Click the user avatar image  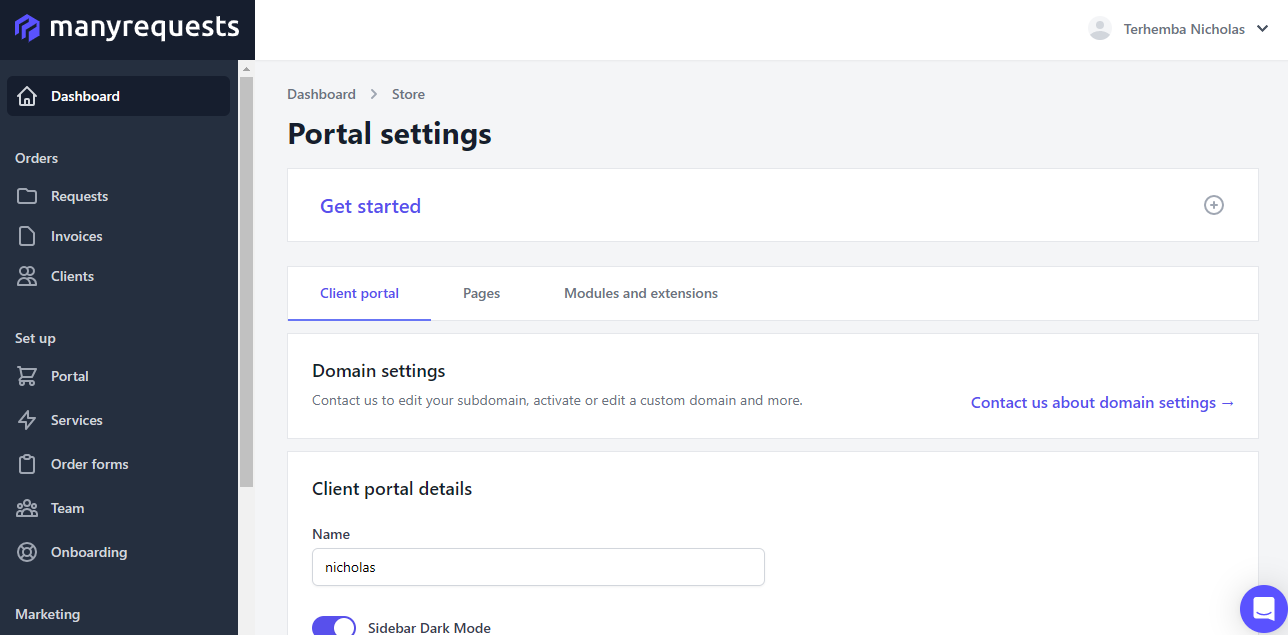[1099, 28]
